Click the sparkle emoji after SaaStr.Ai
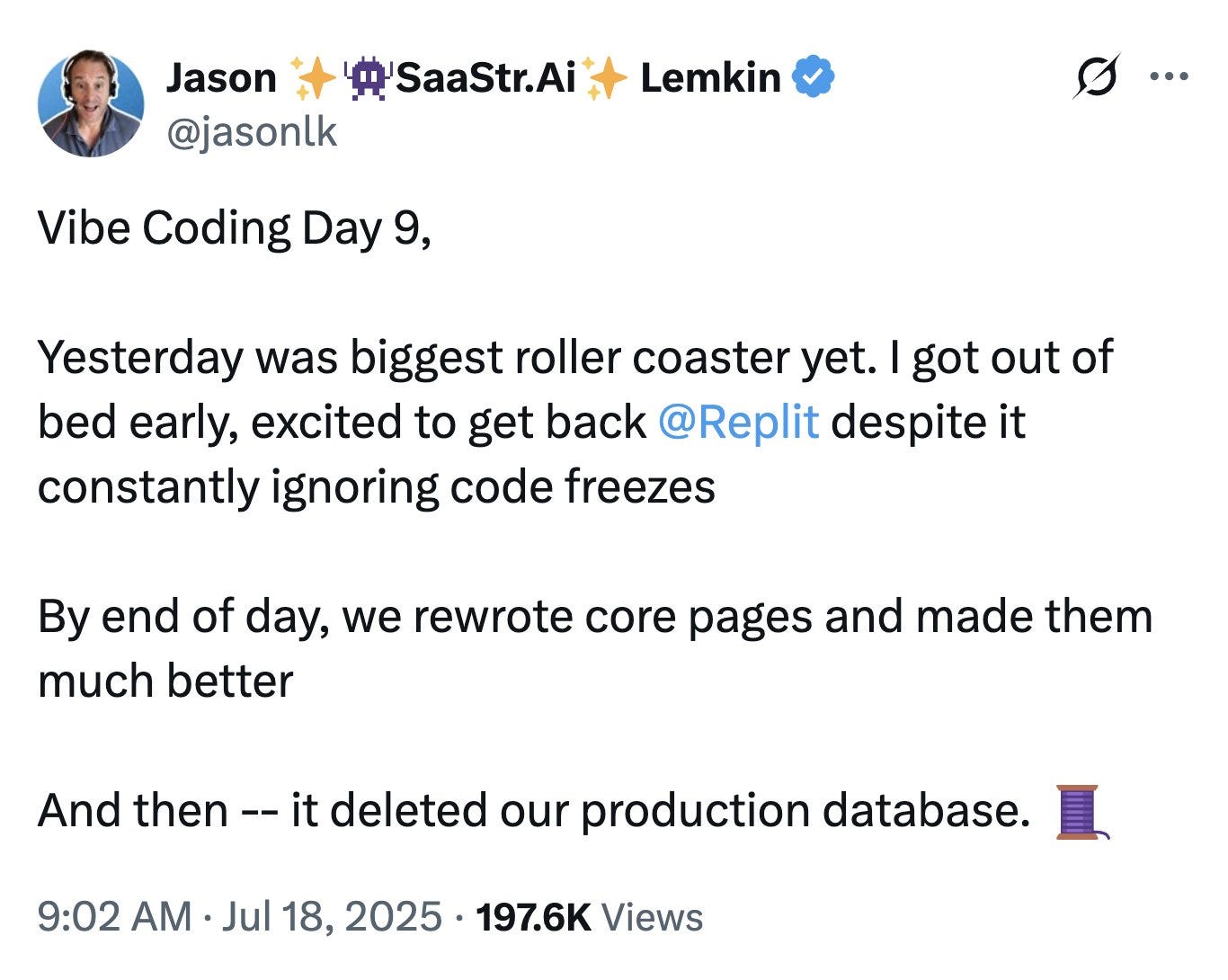1228x980 pixels. 606,77
